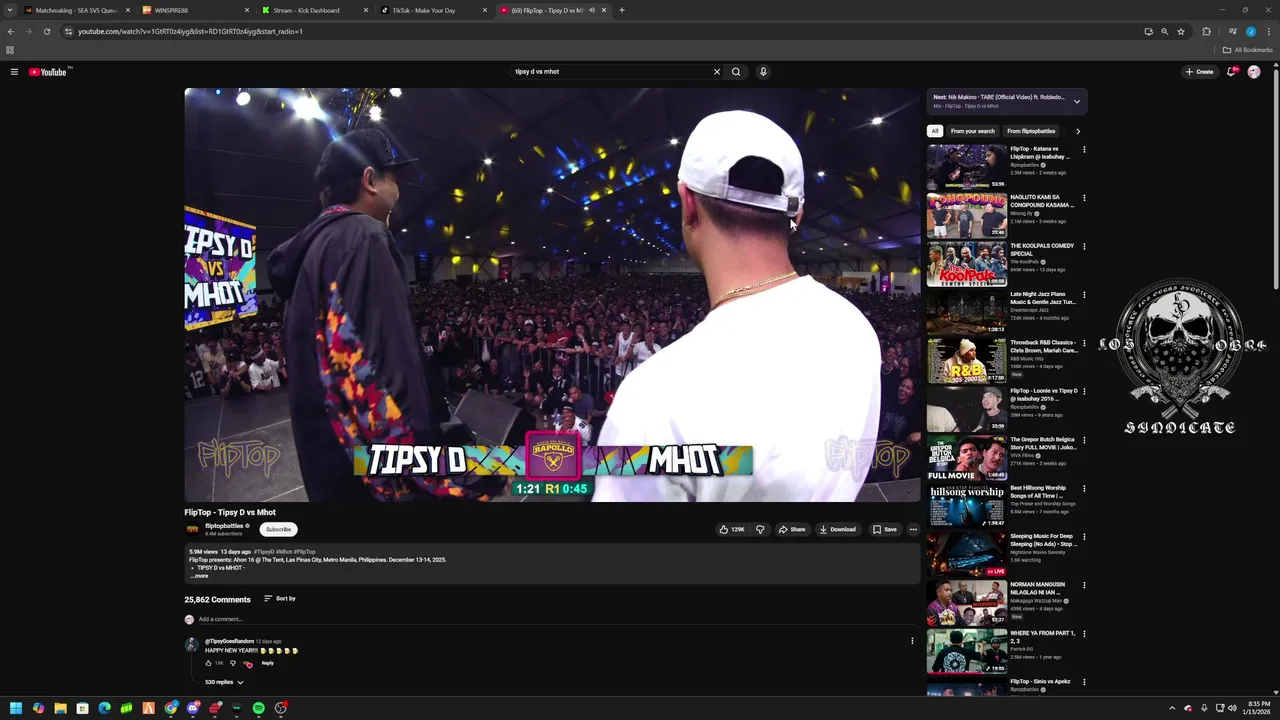
Task: Open Best Hillsong Worship Songs video
Action: pos(966,506)
